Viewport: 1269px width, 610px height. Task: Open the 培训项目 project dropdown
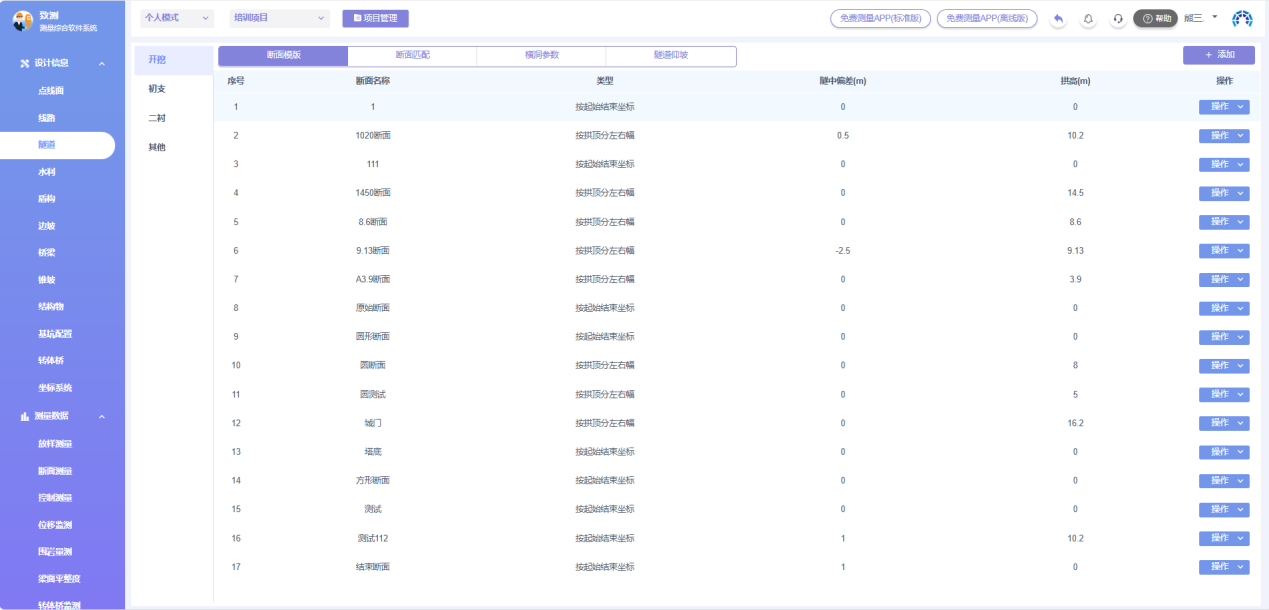[x=279, y=18]
